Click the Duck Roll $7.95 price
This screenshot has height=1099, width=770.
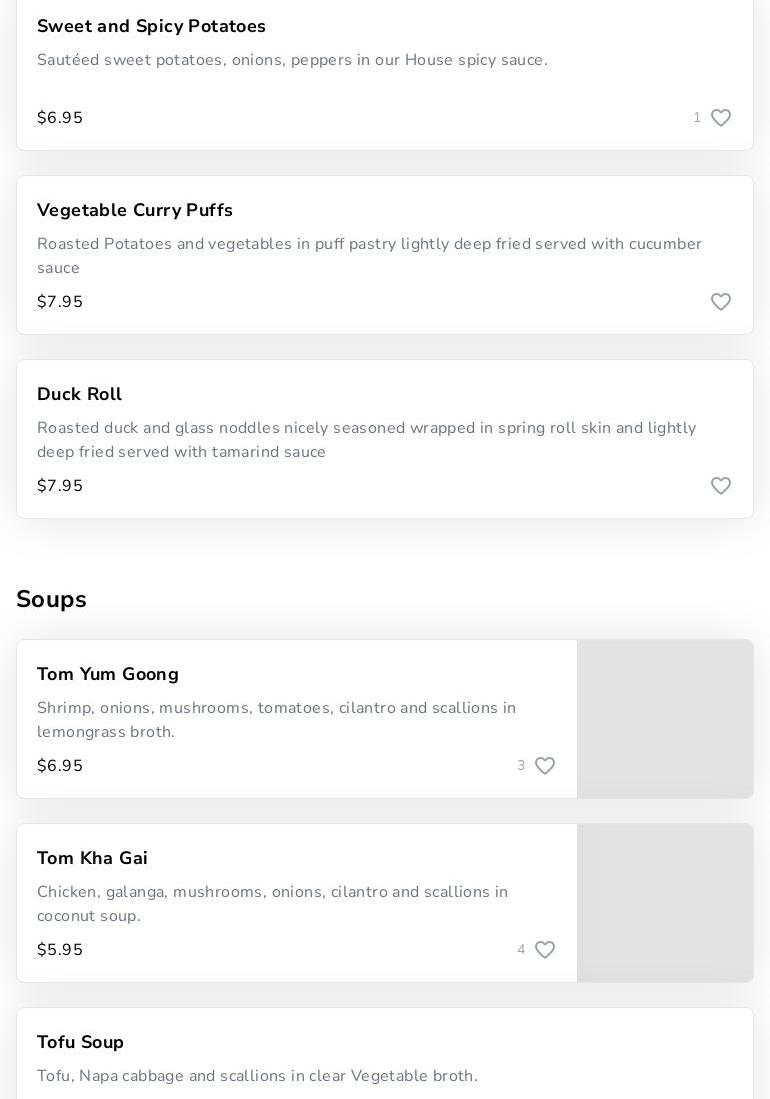(60, 486)
